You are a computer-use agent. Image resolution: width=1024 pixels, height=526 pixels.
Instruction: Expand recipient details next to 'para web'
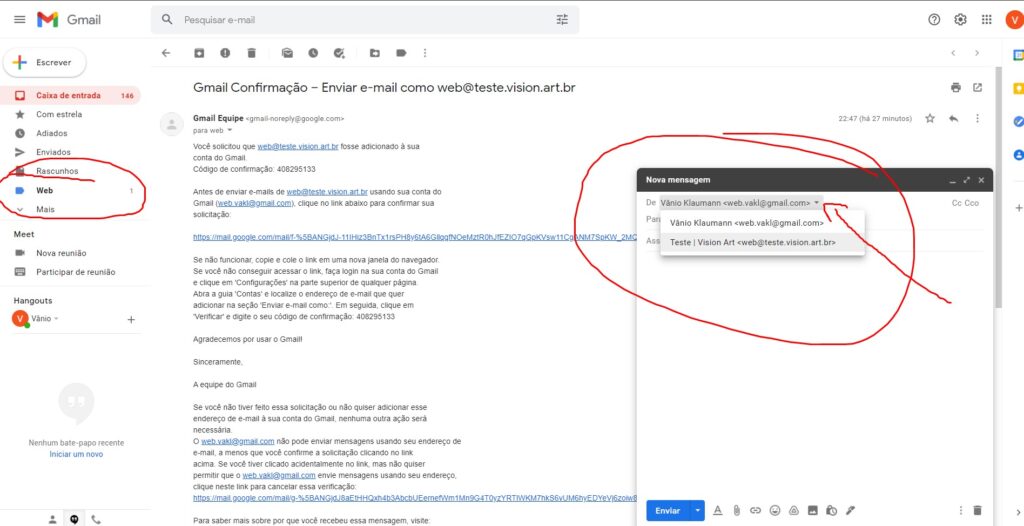coord(229,130)
